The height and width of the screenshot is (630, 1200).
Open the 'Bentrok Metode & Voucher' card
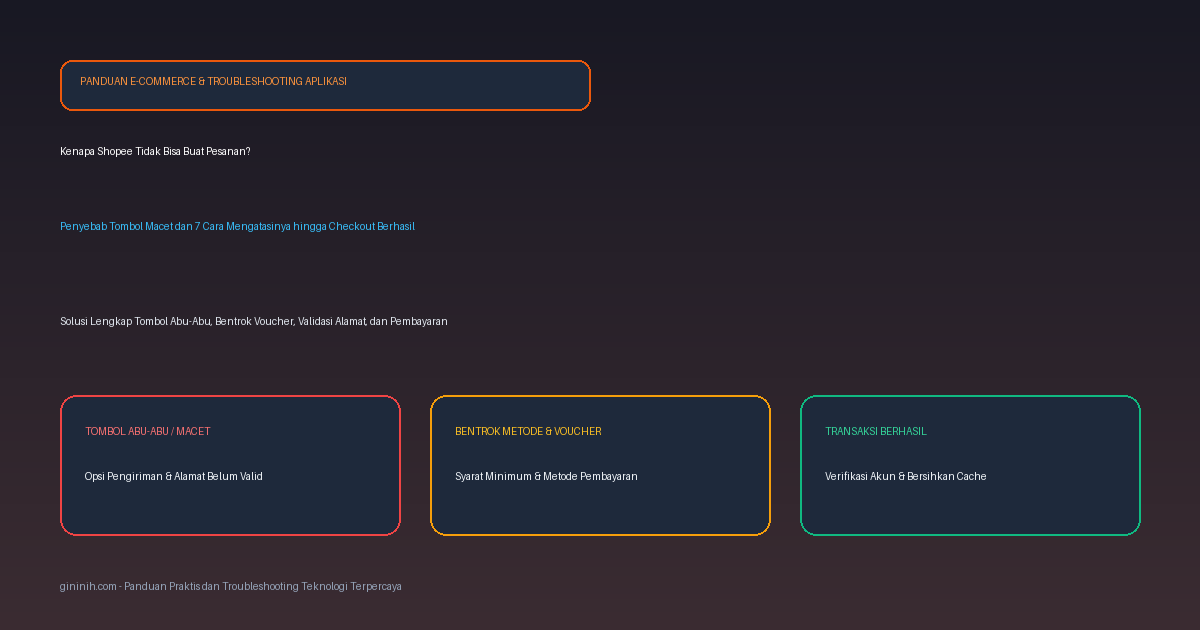[x=600, y=465]
